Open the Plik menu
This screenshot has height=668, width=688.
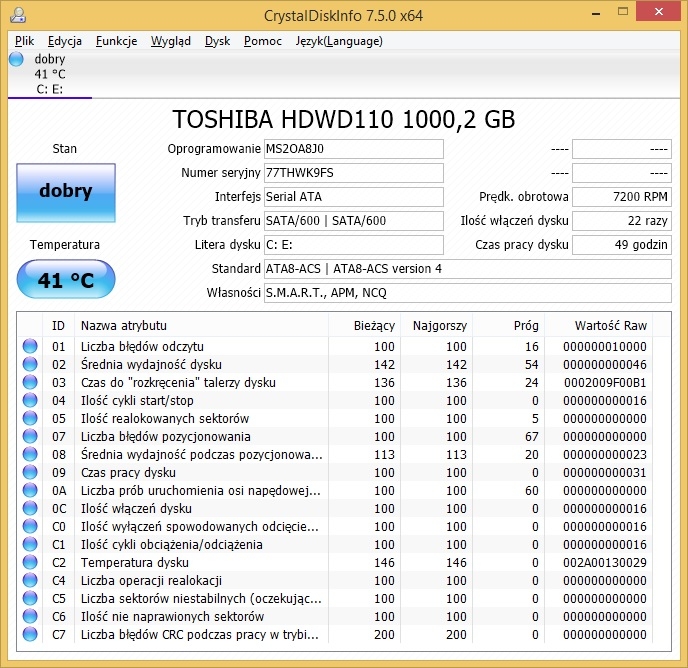point(25,41)
